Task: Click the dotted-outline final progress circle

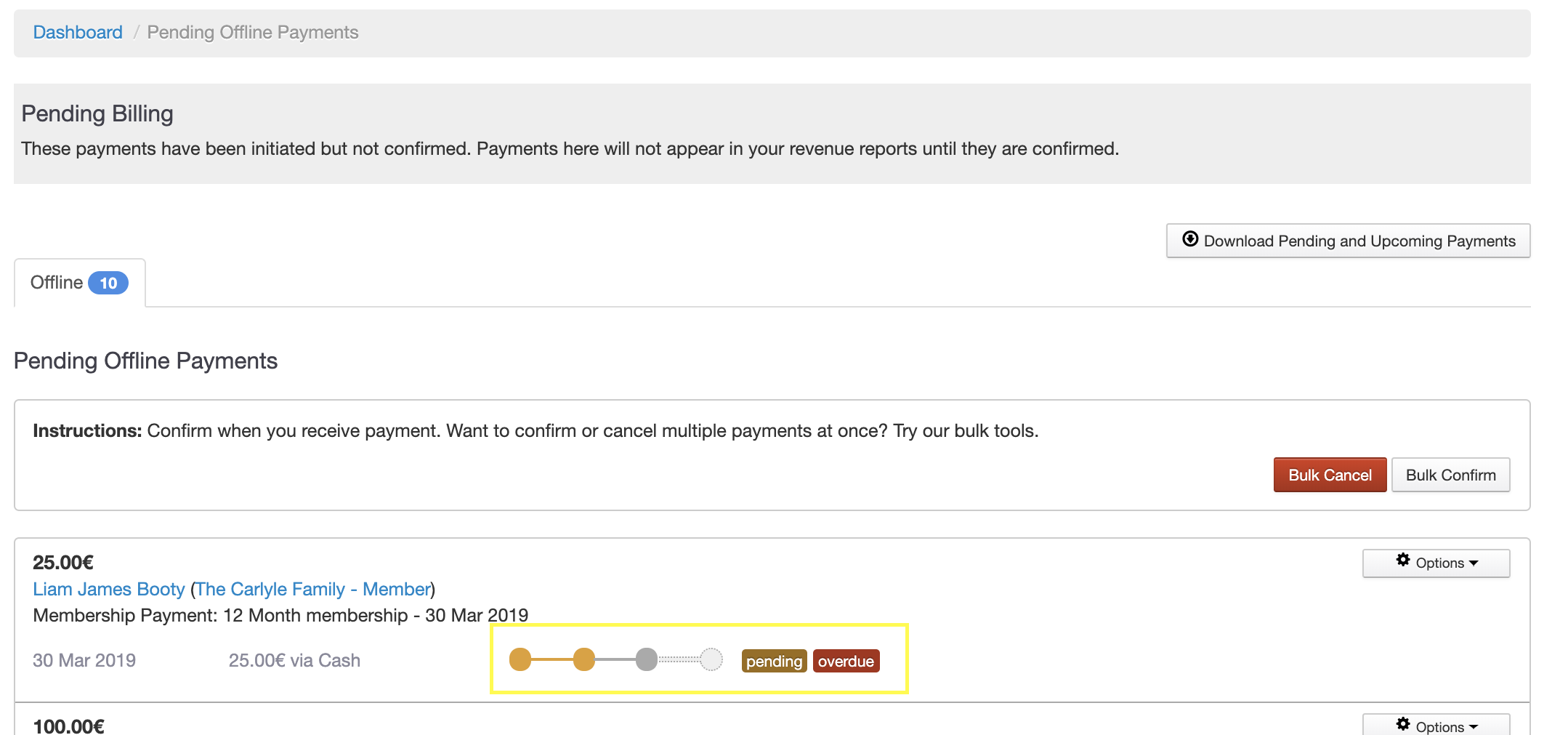Action: 711,659
